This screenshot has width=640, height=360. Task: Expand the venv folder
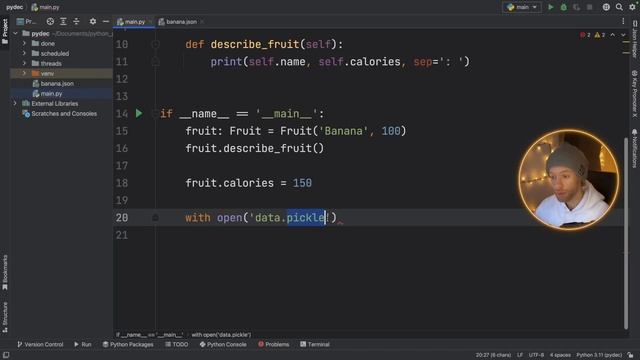(x=24, y=73)
